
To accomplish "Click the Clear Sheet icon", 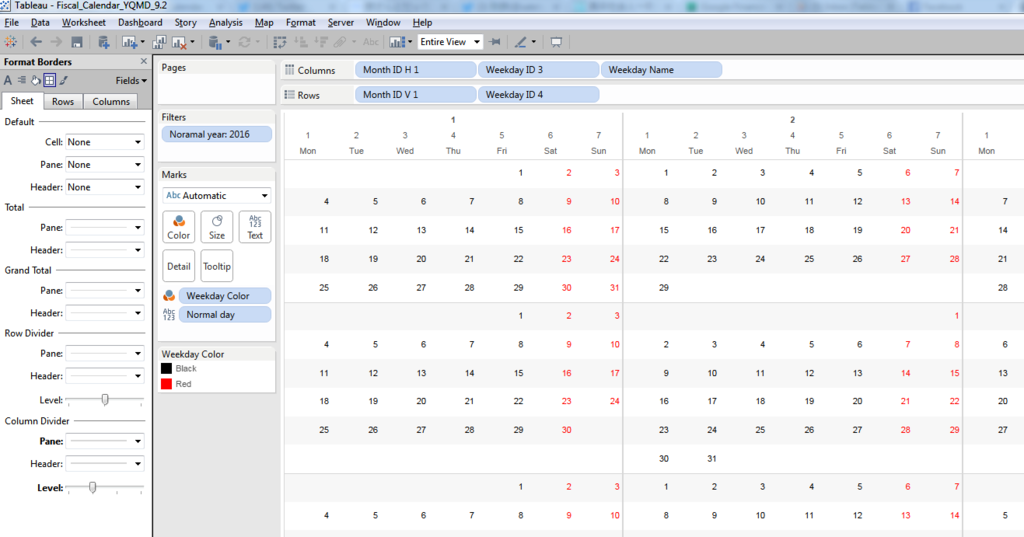I will 179,42.
